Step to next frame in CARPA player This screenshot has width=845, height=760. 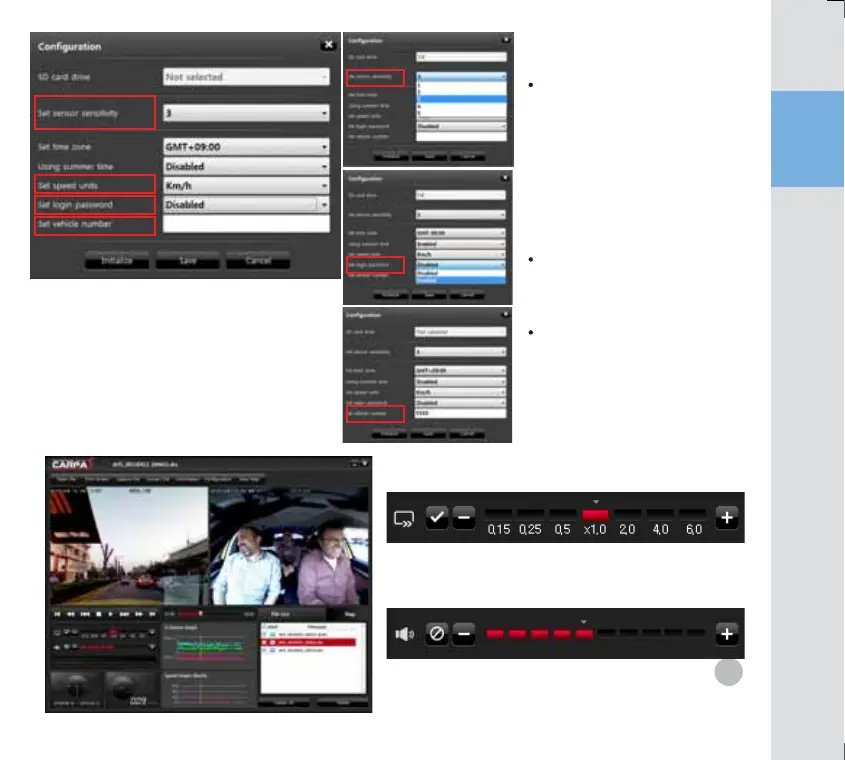click(124, 614)
